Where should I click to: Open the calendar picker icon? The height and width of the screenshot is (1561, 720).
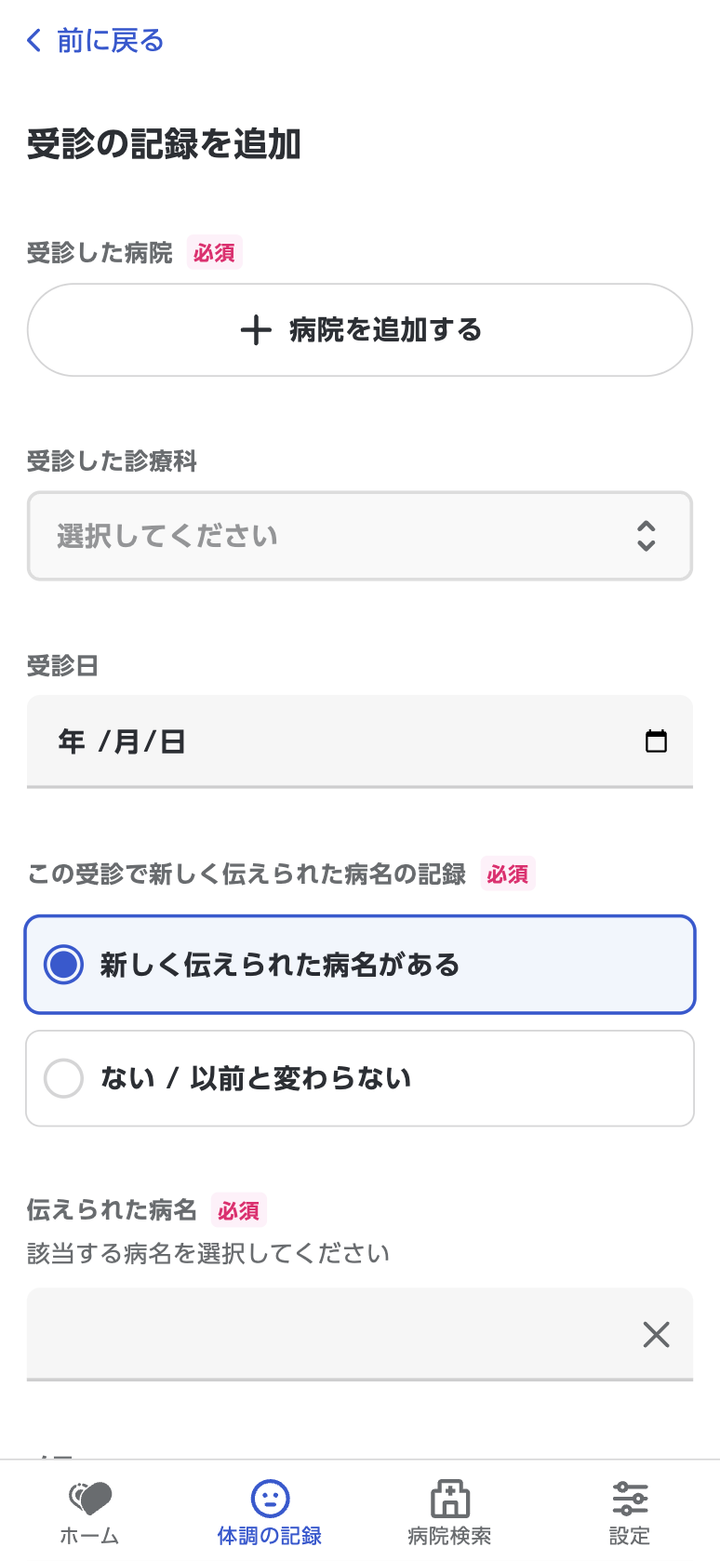pyautogui.click(x=656, y=741)
